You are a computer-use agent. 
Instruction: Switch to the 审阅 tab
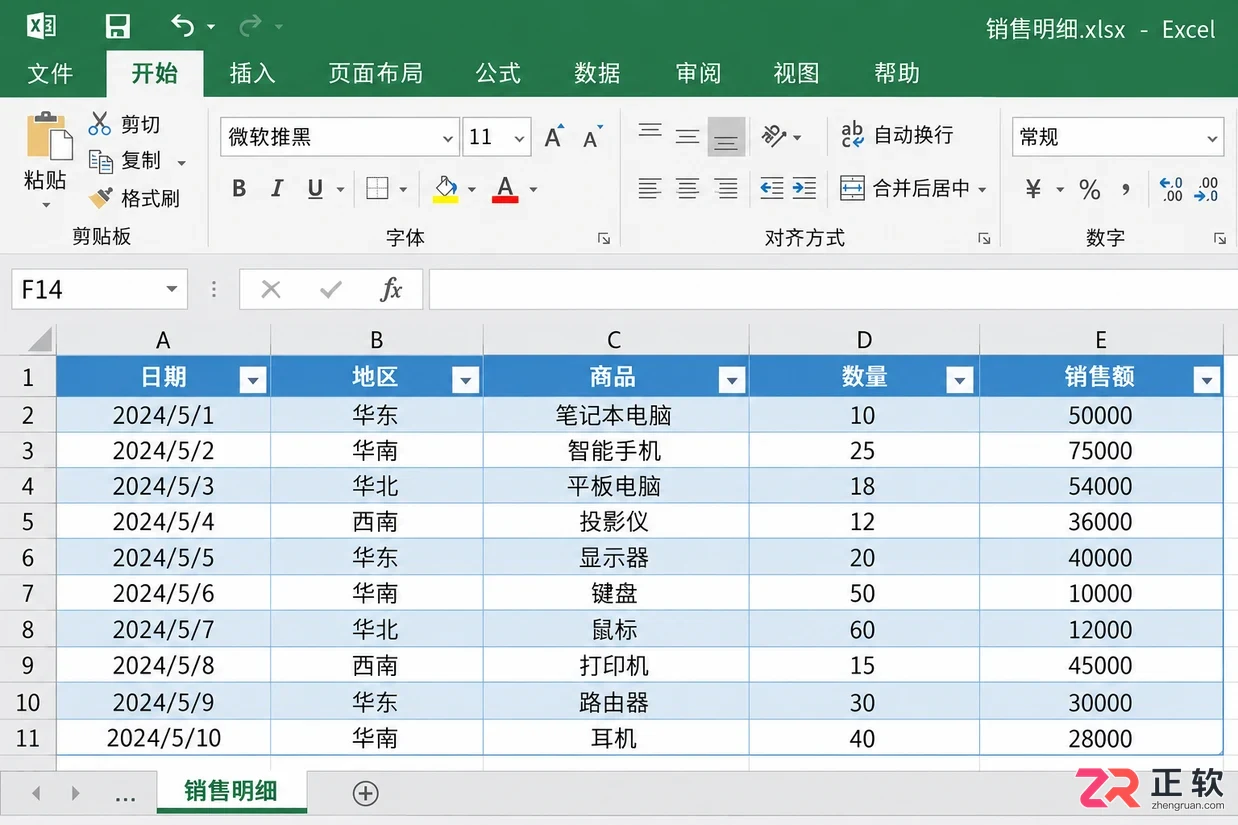point(697,73)
